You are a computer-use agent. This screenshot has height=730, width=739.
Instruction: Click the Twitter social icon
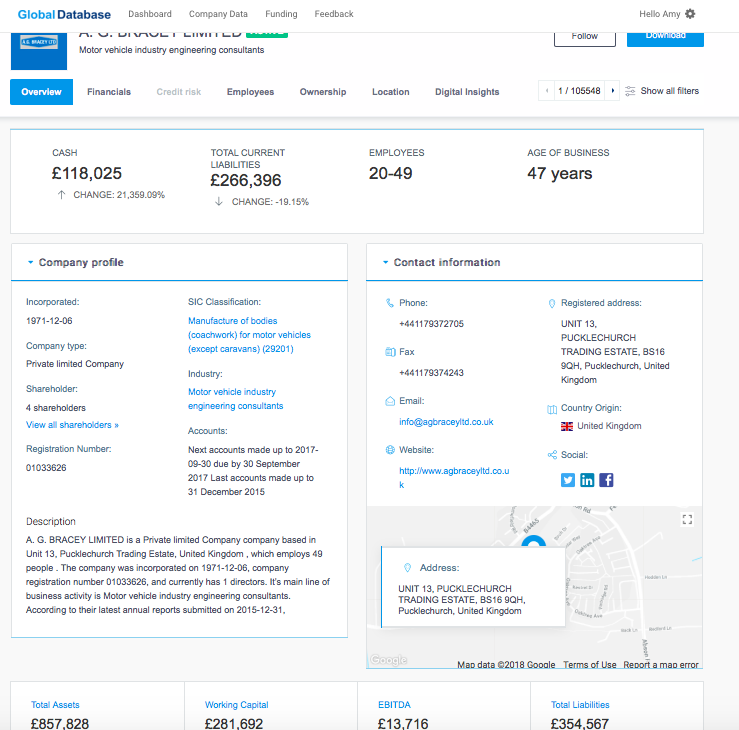(x=568, y=480)
